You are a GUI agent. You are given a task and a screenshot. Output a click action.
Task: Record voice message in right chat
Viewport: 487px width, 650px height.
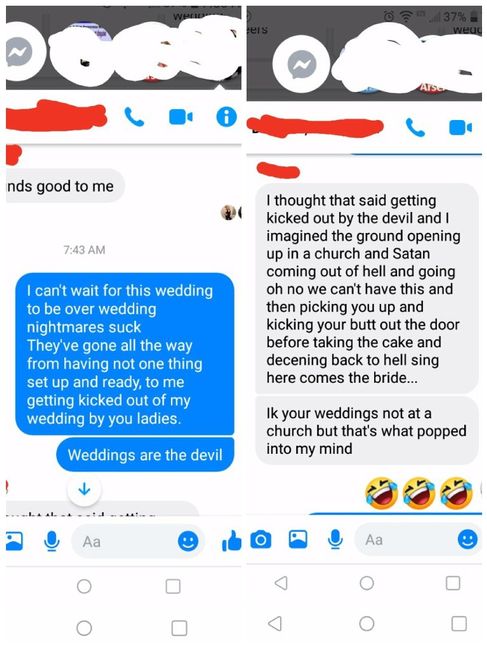tap(335, 539)
